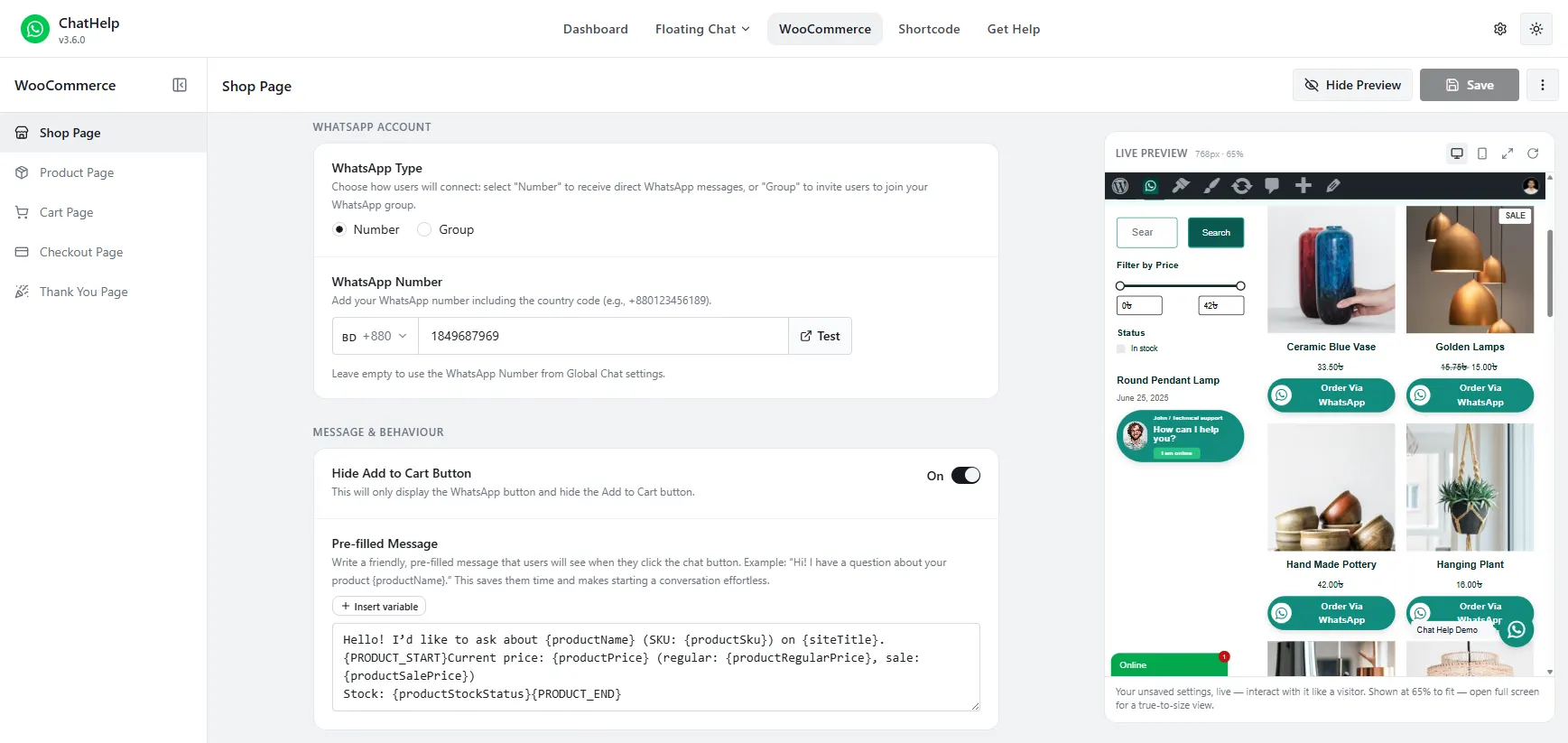The height and width of the screenshot is (743, 1568).
Task: Click the updates refresh icon in preview bar
Action: click(1242, 186)
